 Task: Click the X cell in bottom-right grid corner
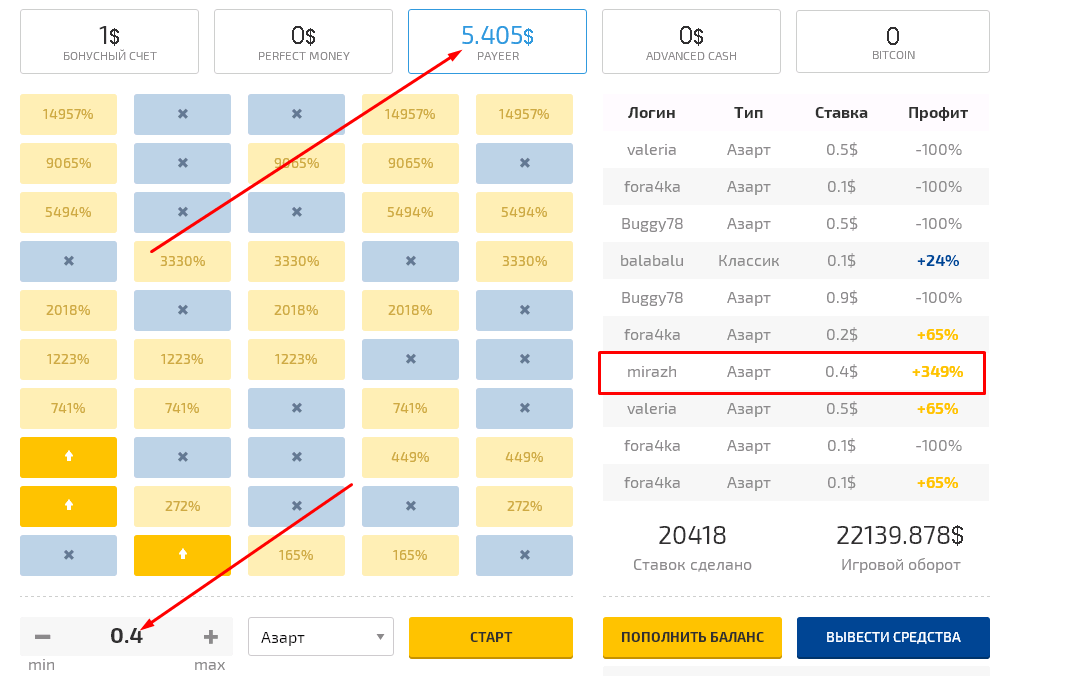(524, 555)
